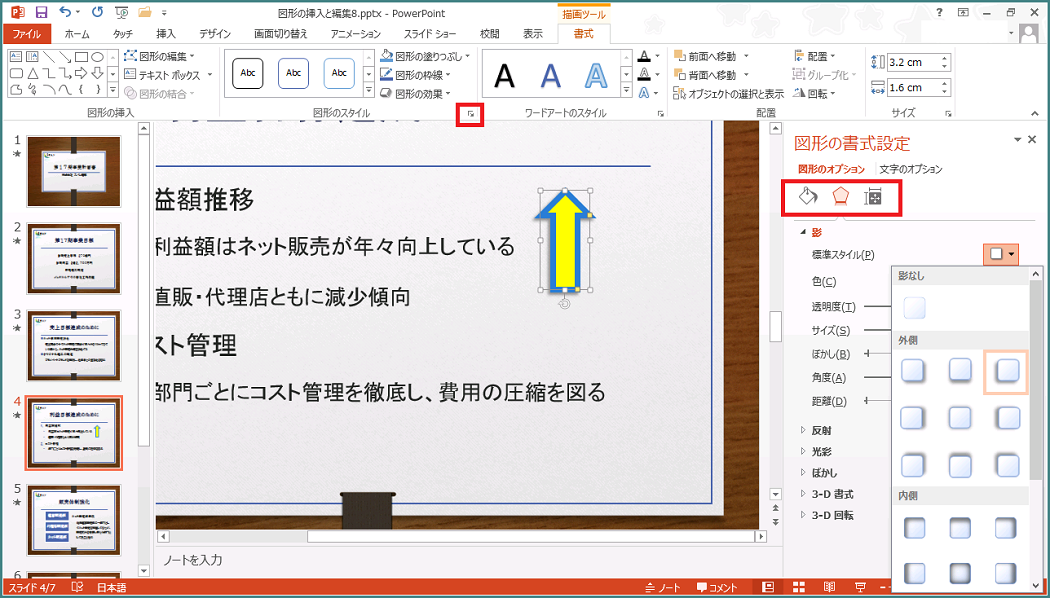This screenshot has width=1050, height=598.
Task: Click the Open folder icon in title bar
Action: 145,13
